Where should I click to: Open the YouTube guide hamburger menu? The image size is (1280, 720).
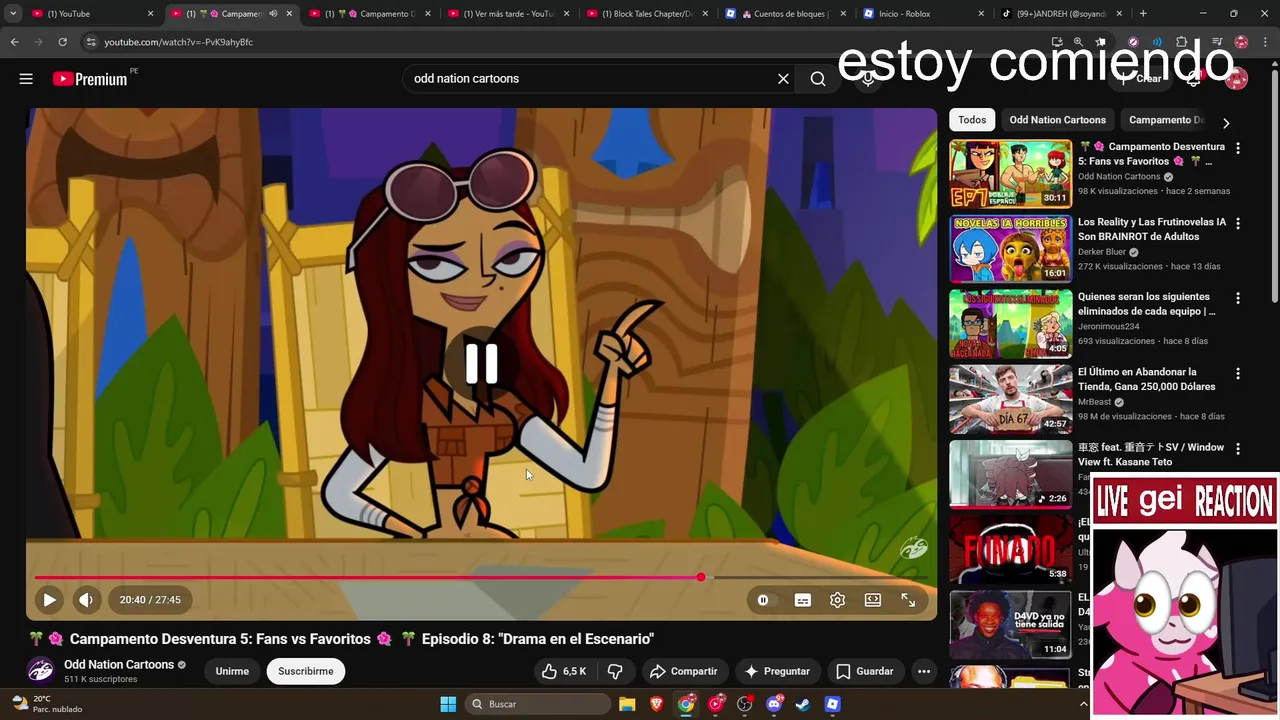pyautogui.click(x=26, y=79)
